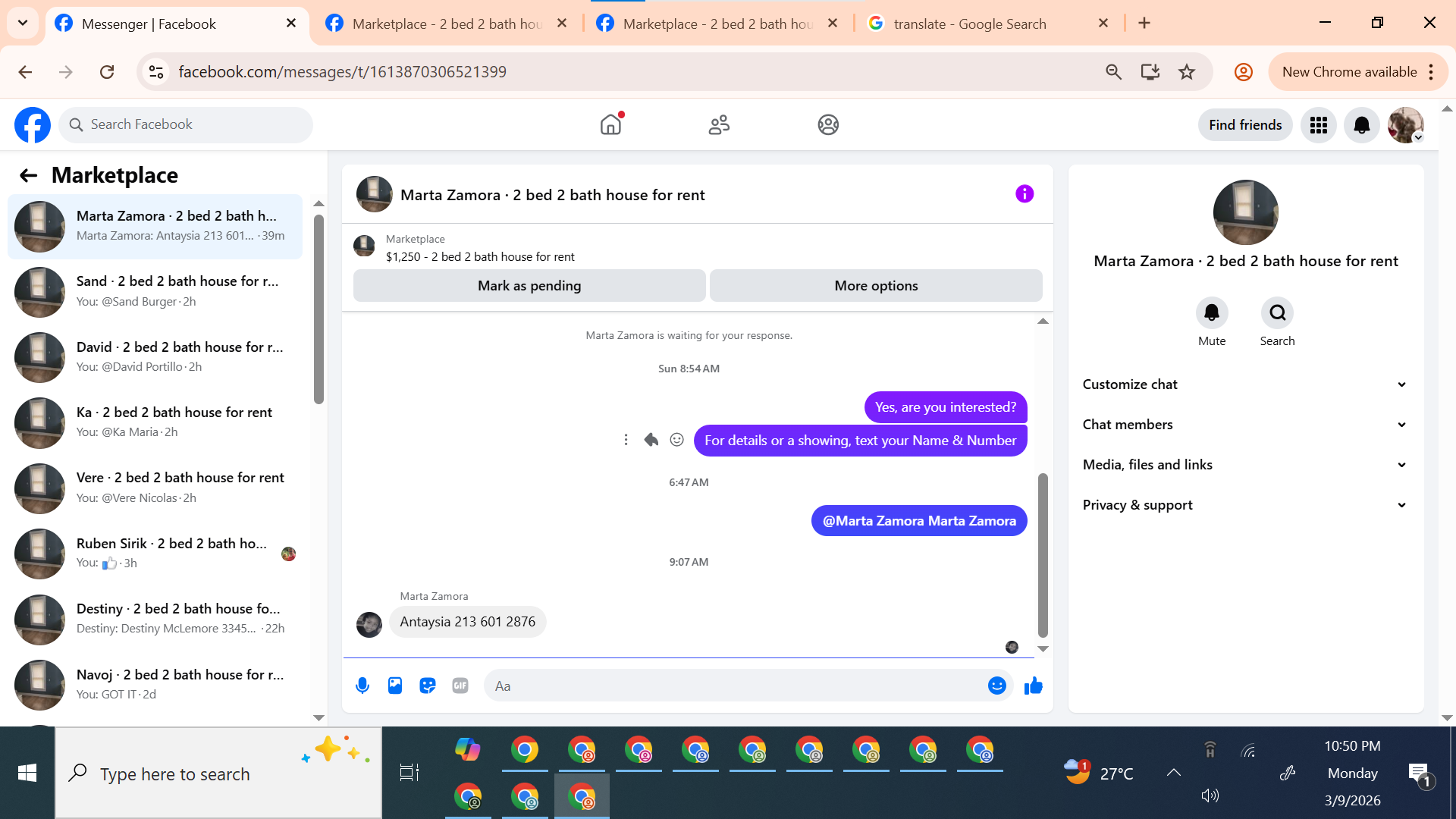This screenshot has width=1456, height=819.
Task: Click the voice clip microphone icon
Action: [x=362, y=686]
